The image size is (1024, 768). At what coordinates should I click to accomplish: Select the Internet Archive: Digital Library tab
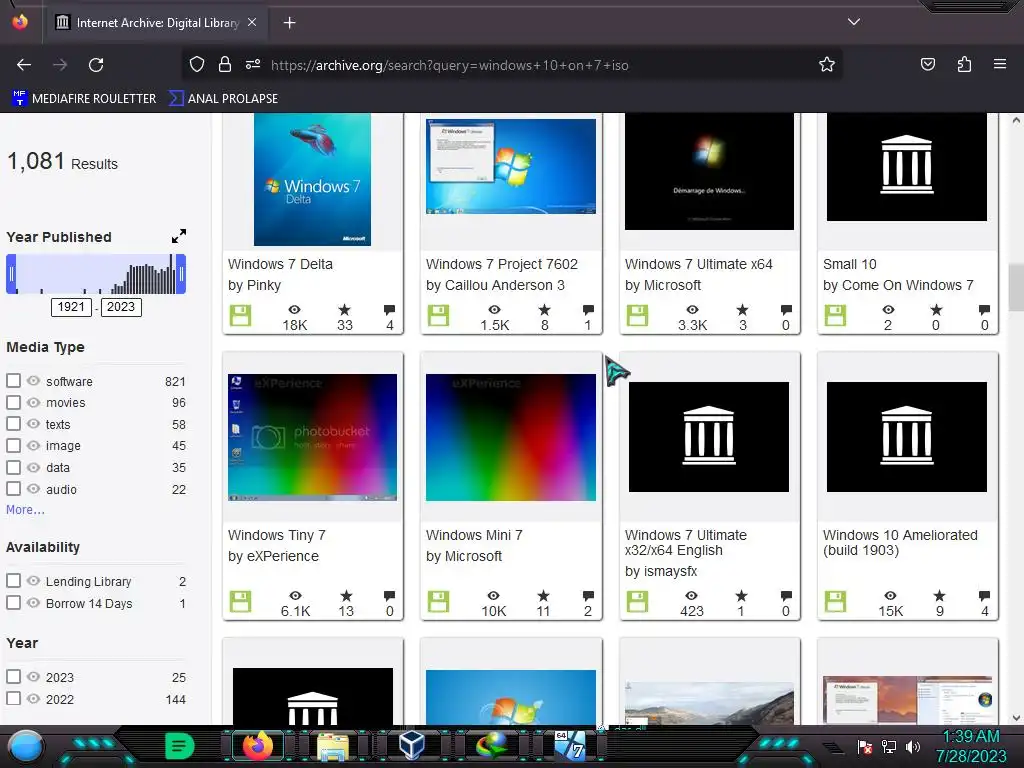coord(155,23)
